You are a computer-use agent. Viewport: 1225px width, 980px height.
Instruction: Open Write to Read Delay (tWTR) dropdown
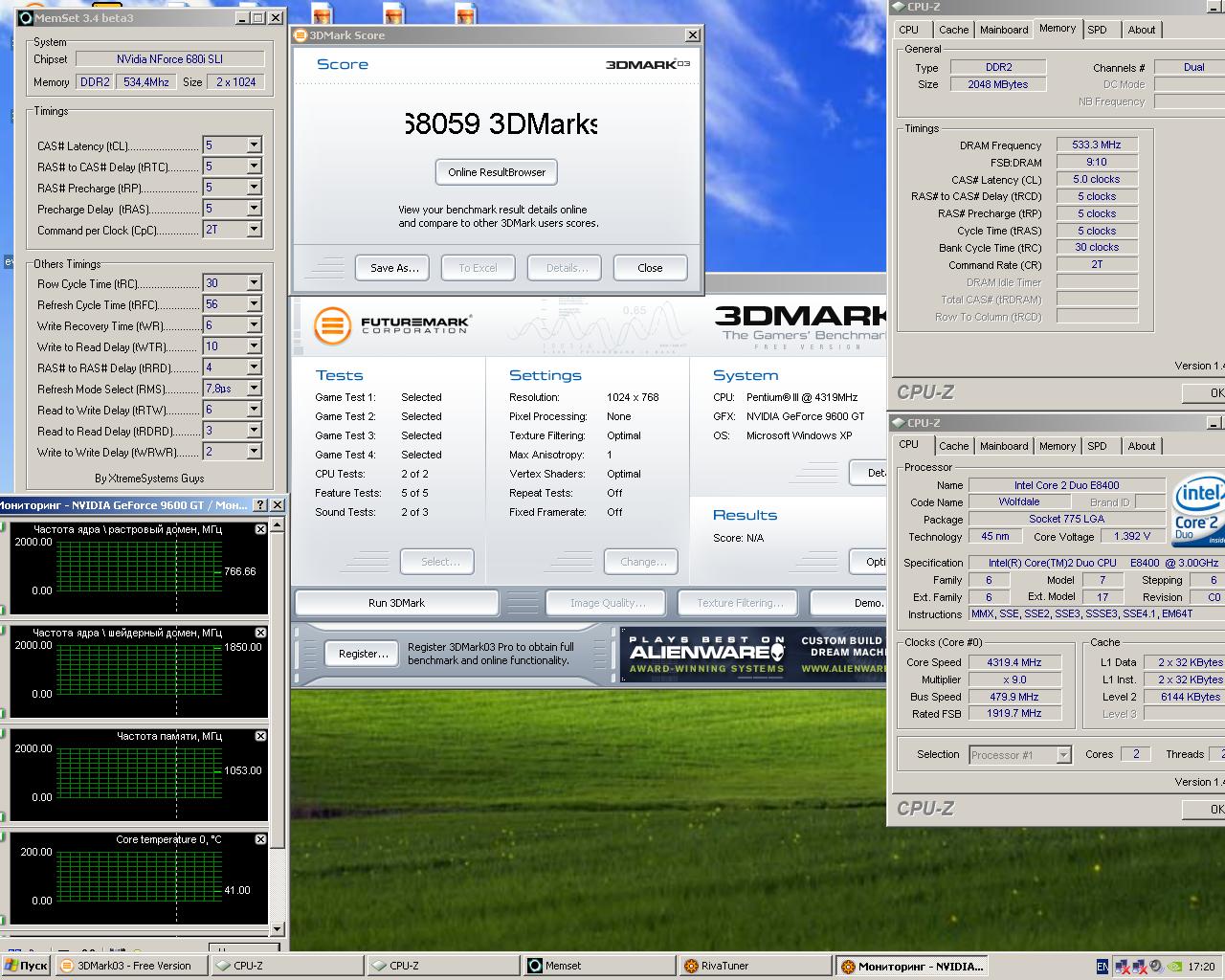[254, 346]
